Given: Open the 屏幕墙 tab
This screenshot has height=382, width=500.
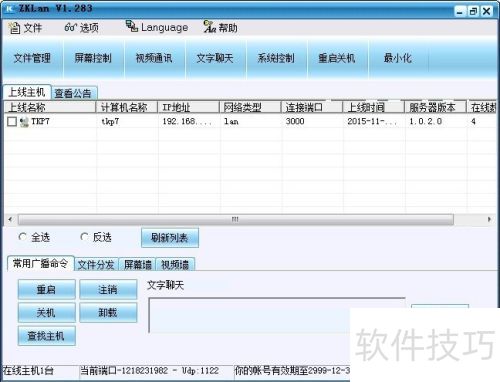Looking at the screenshot, I should pos(138,265).
